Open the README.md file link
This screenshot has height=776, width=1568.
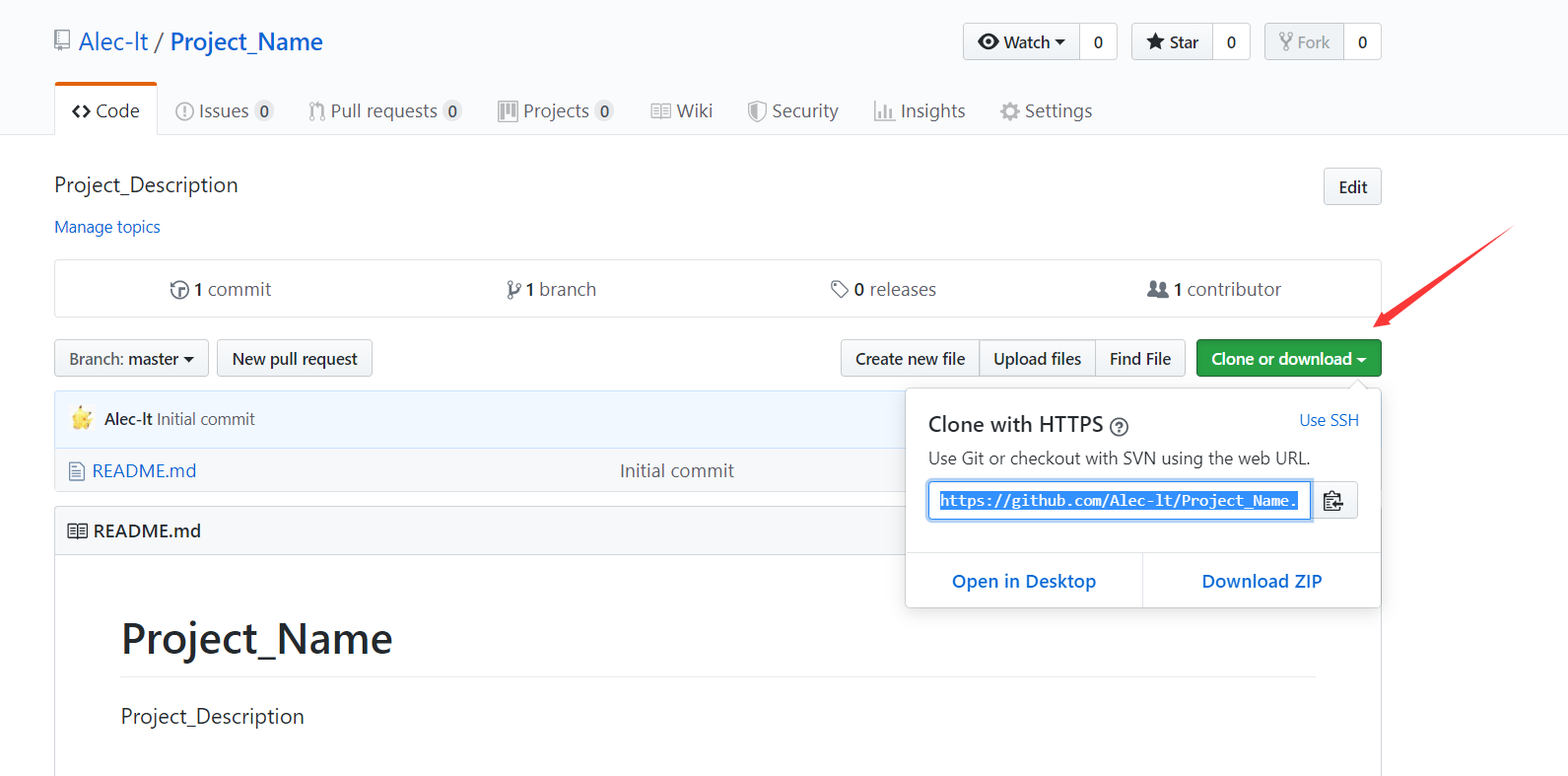point(144,471)
